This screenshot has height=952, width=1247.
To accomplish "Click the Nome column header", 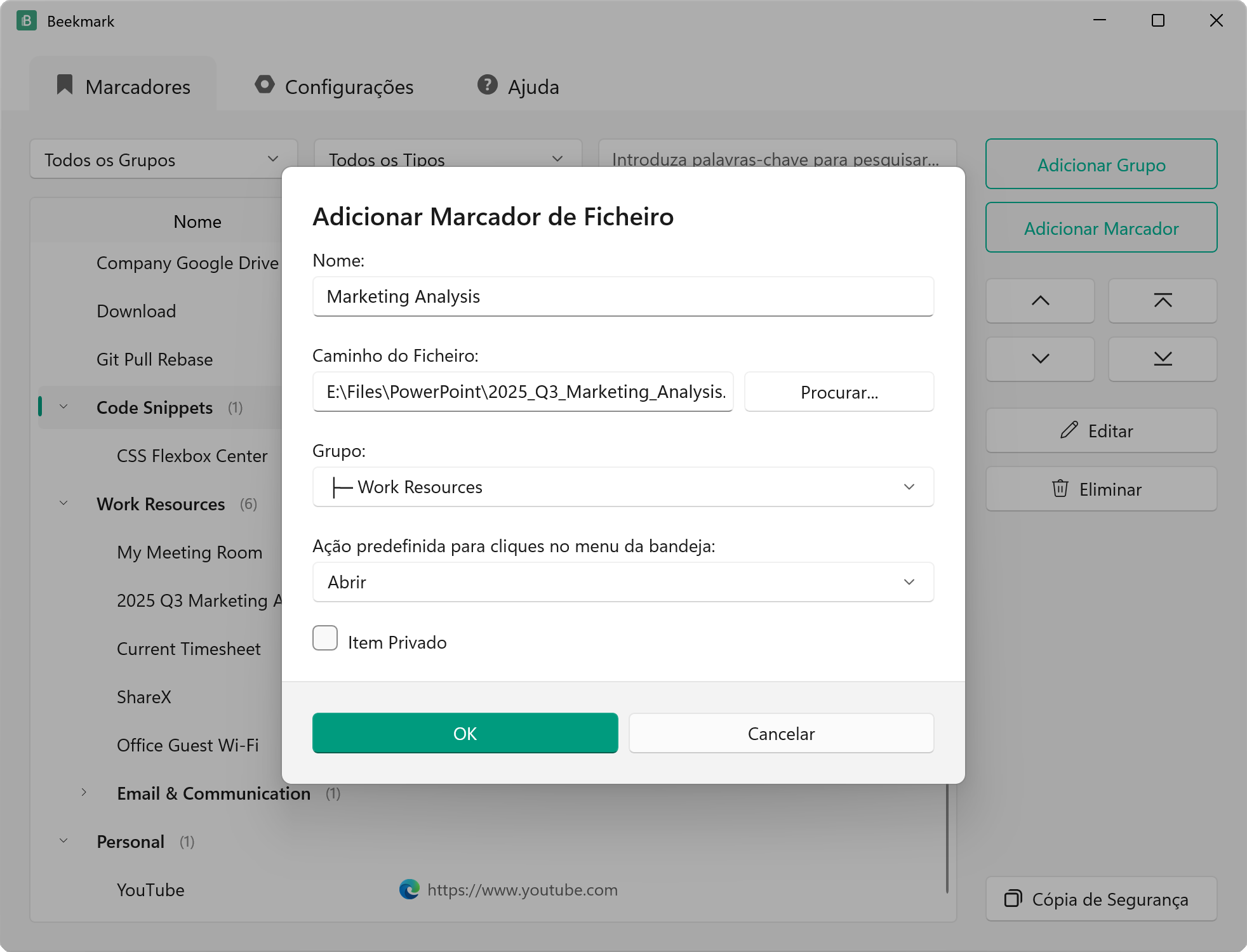I will tap(197, 221).
